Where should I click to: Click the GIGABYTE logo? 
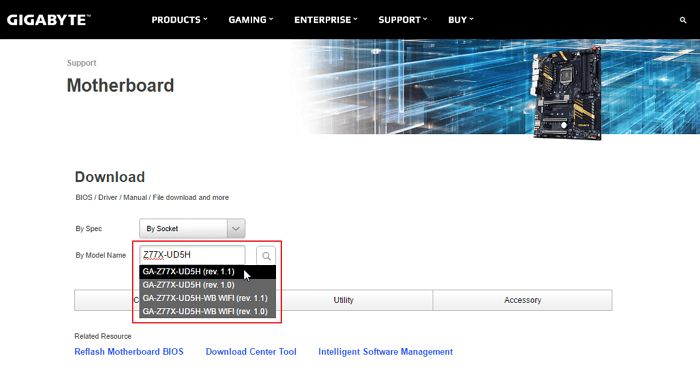[49, 20]
